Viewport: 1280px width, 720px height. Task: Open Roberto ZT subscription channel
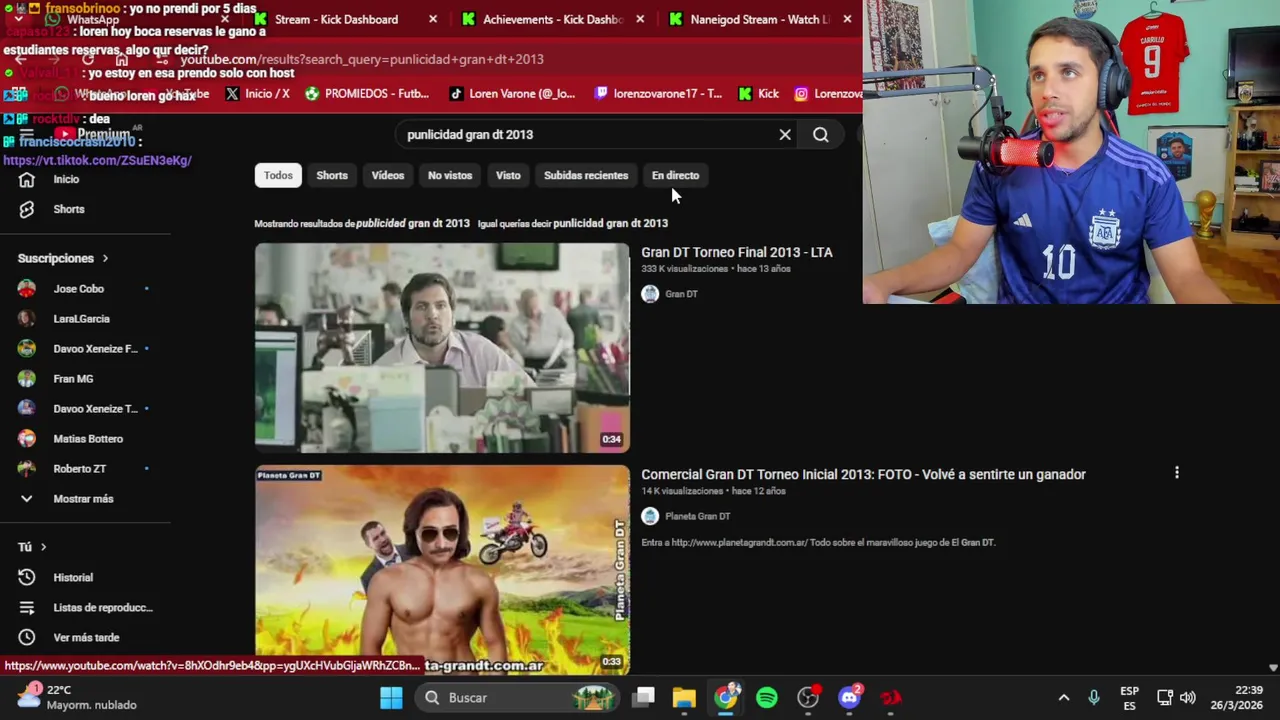pos(79,468)
